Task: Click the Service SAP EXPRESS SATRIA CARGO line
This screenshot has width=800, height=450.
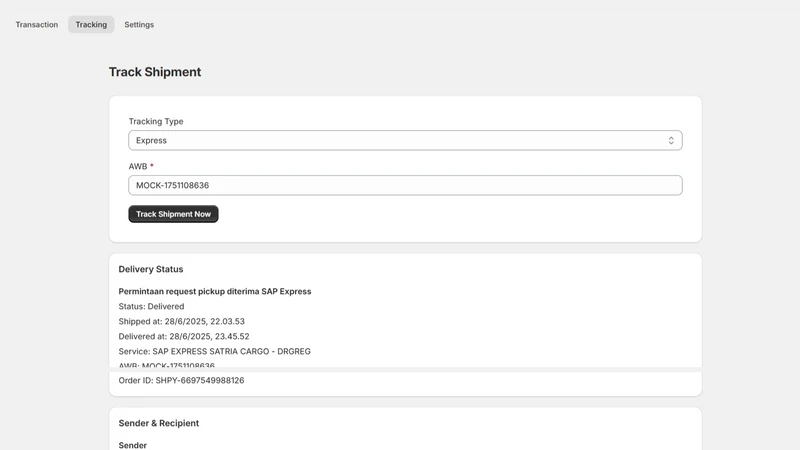Action: coord(214,352)
